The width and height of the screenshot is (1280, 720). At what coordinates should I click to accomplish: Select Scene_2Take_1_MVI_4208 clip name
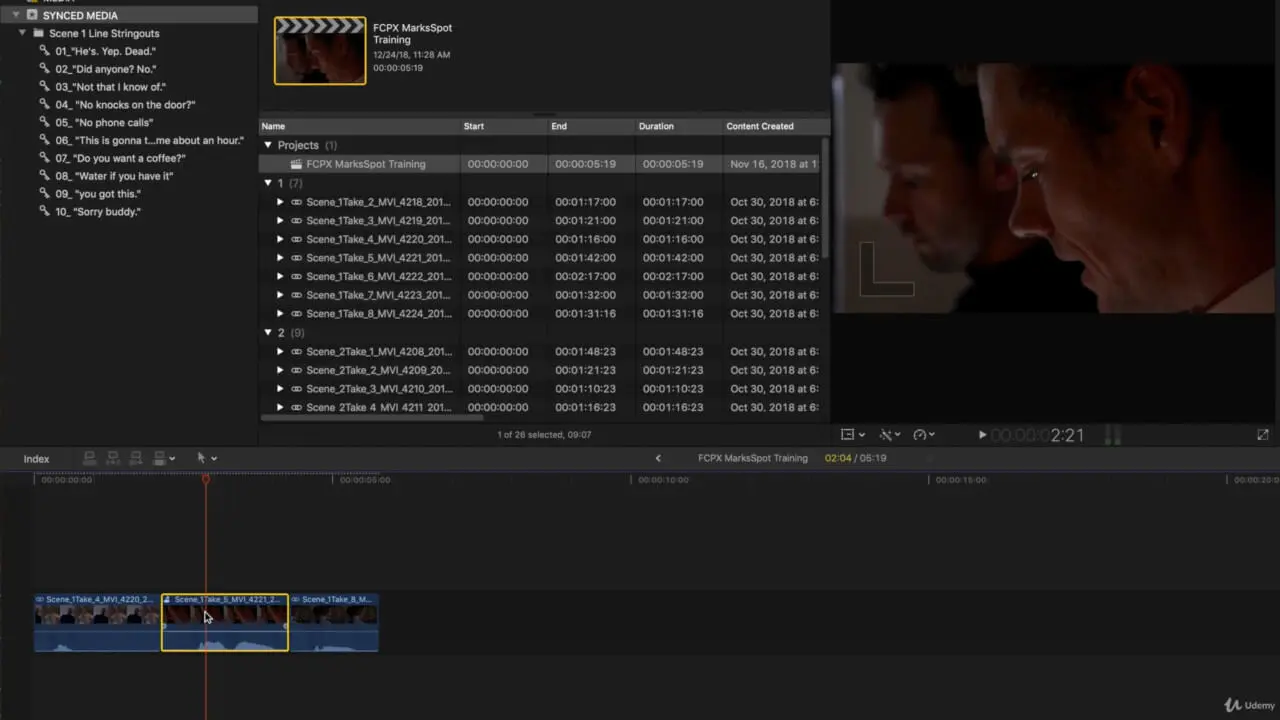(379, 352)
